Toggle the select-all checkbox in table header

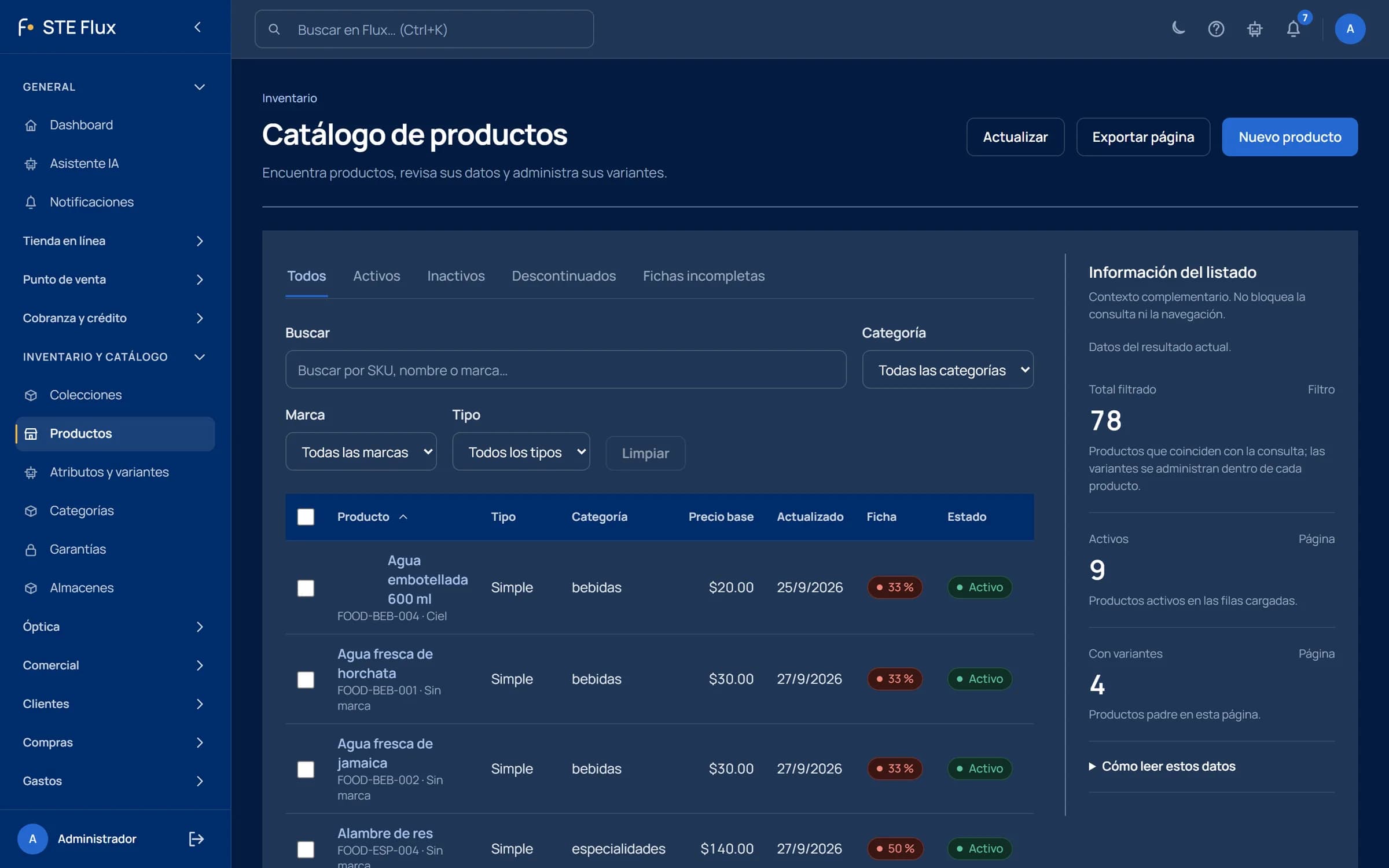(x=306, y=517)
